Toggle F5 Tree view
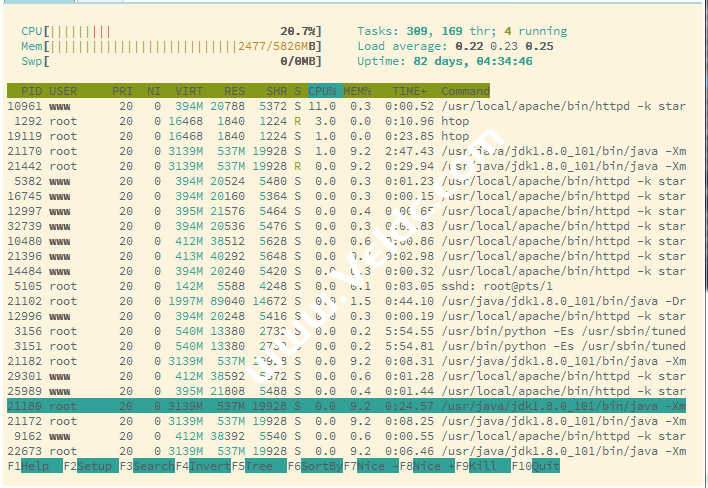Screen dimensions: 708x488 tap(262, 466)
